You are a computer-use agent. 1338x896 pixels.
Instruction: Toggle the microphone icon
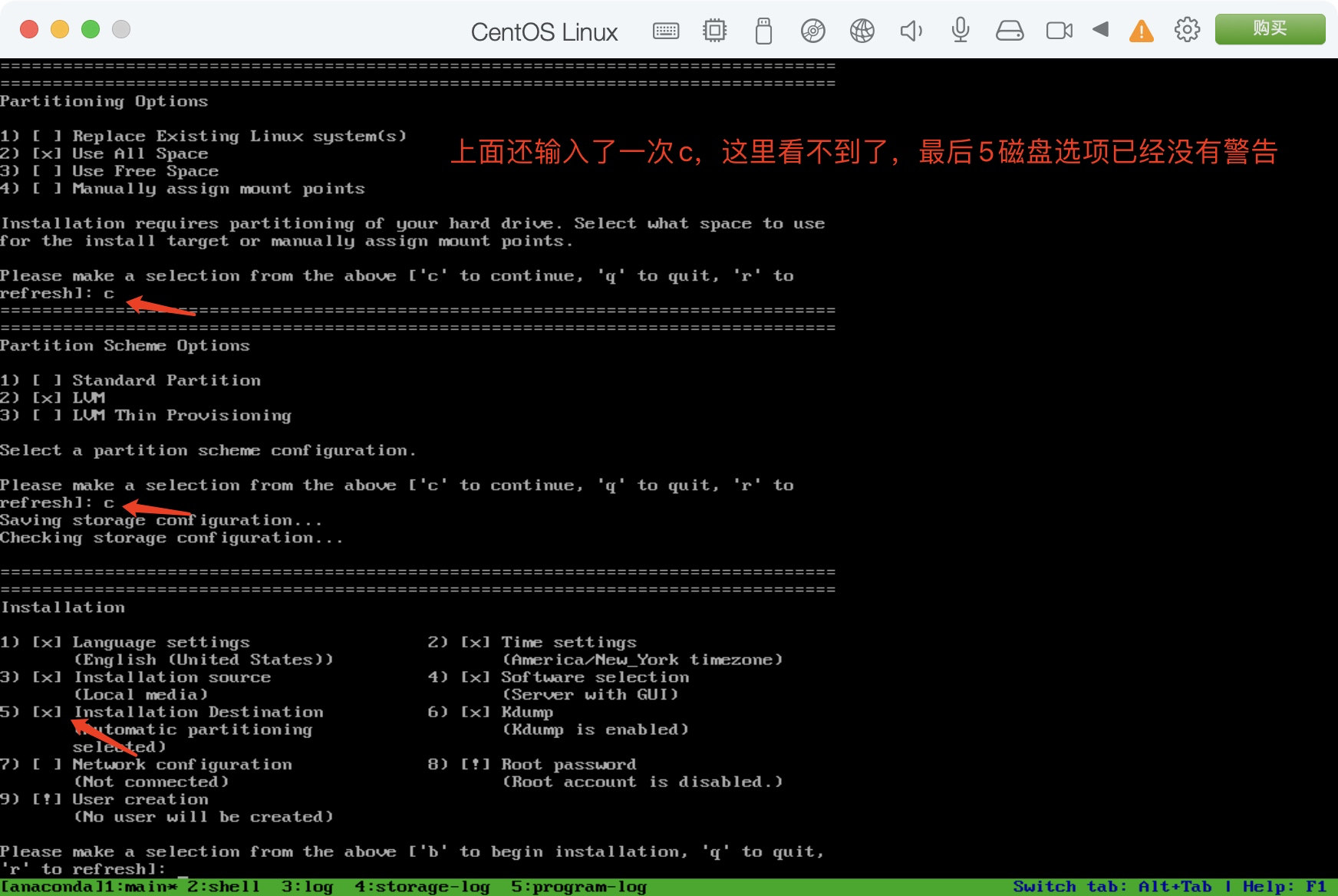[x=961, y=31]
